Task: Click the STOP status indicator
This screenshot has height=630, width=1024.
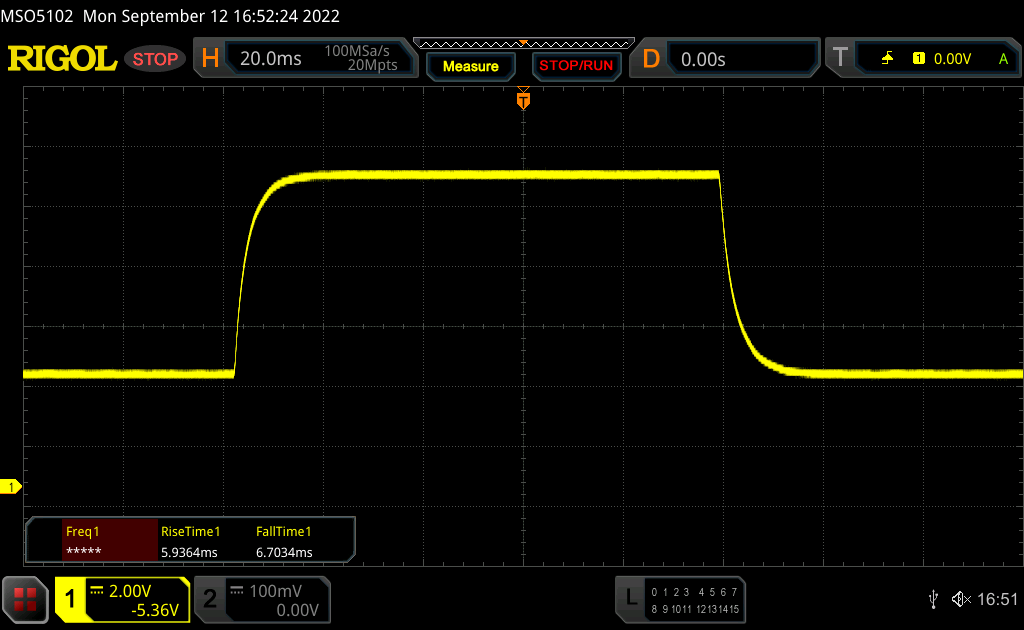Action: (155, 59)
